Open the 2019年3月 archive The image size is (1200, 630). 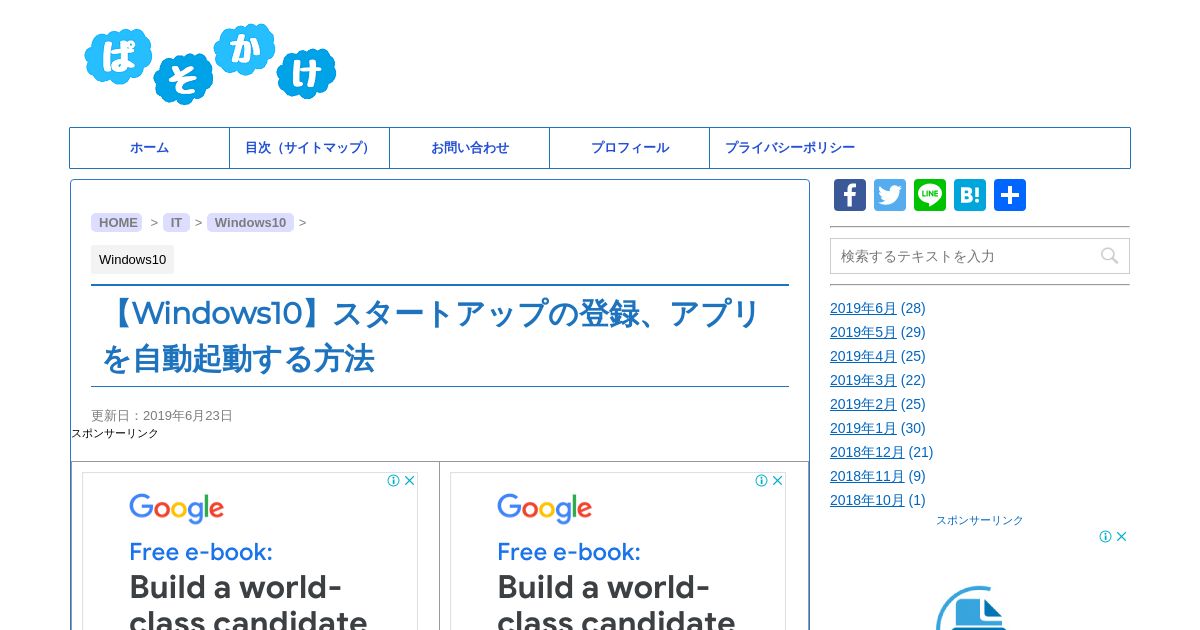click(863, 380)
